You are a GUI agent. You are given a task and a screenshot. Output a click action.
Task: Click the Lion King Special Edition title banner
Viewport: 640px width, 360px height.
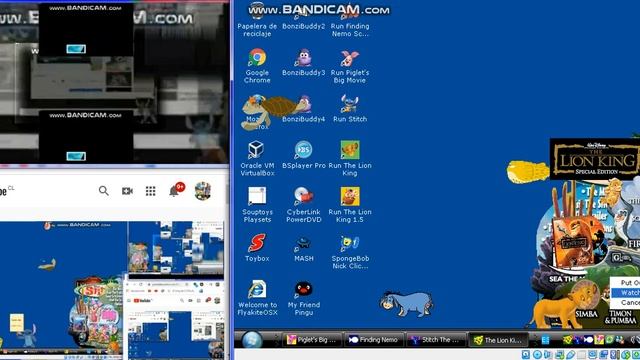click(x=595, y=159)
